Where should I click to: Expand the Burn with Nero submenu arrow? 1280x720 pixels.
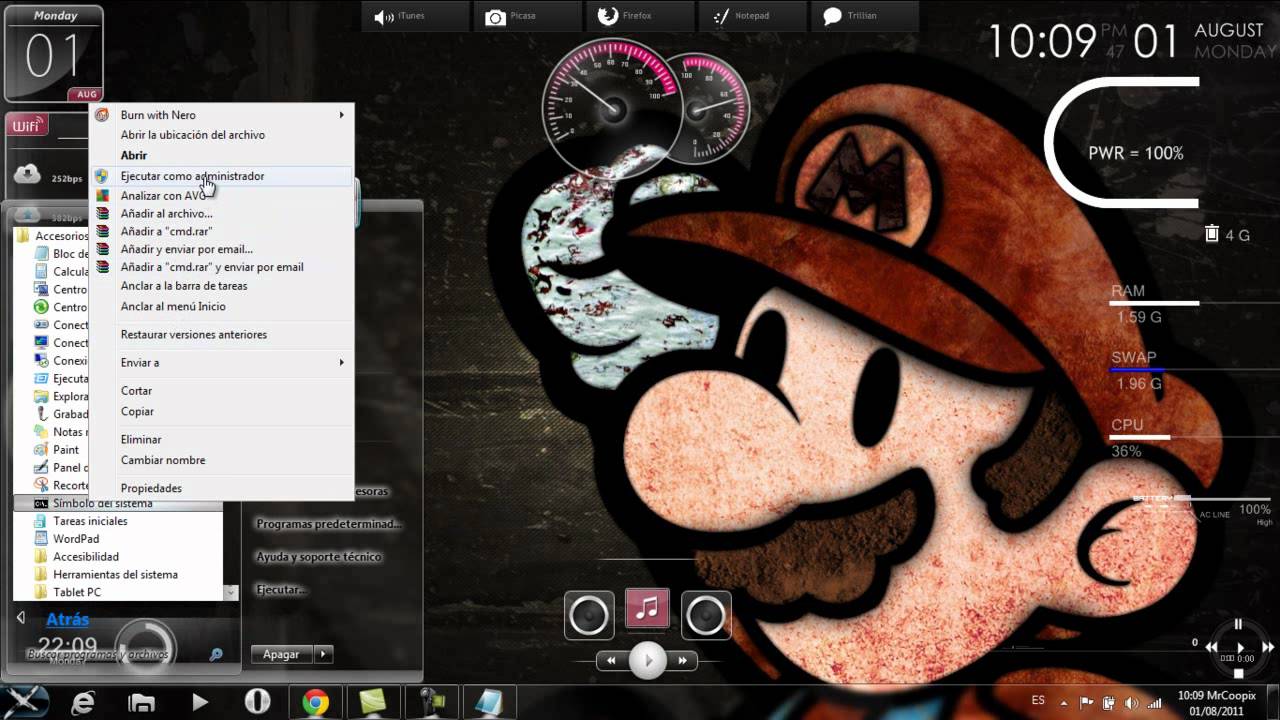(x=341, y=115)
